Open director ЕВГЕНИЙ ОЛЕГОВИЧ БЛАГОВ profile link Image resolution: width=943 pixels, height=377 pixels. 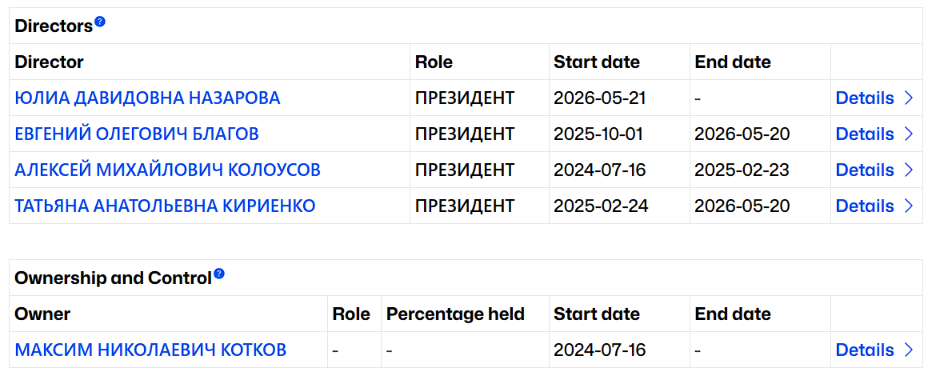point(137,134)
